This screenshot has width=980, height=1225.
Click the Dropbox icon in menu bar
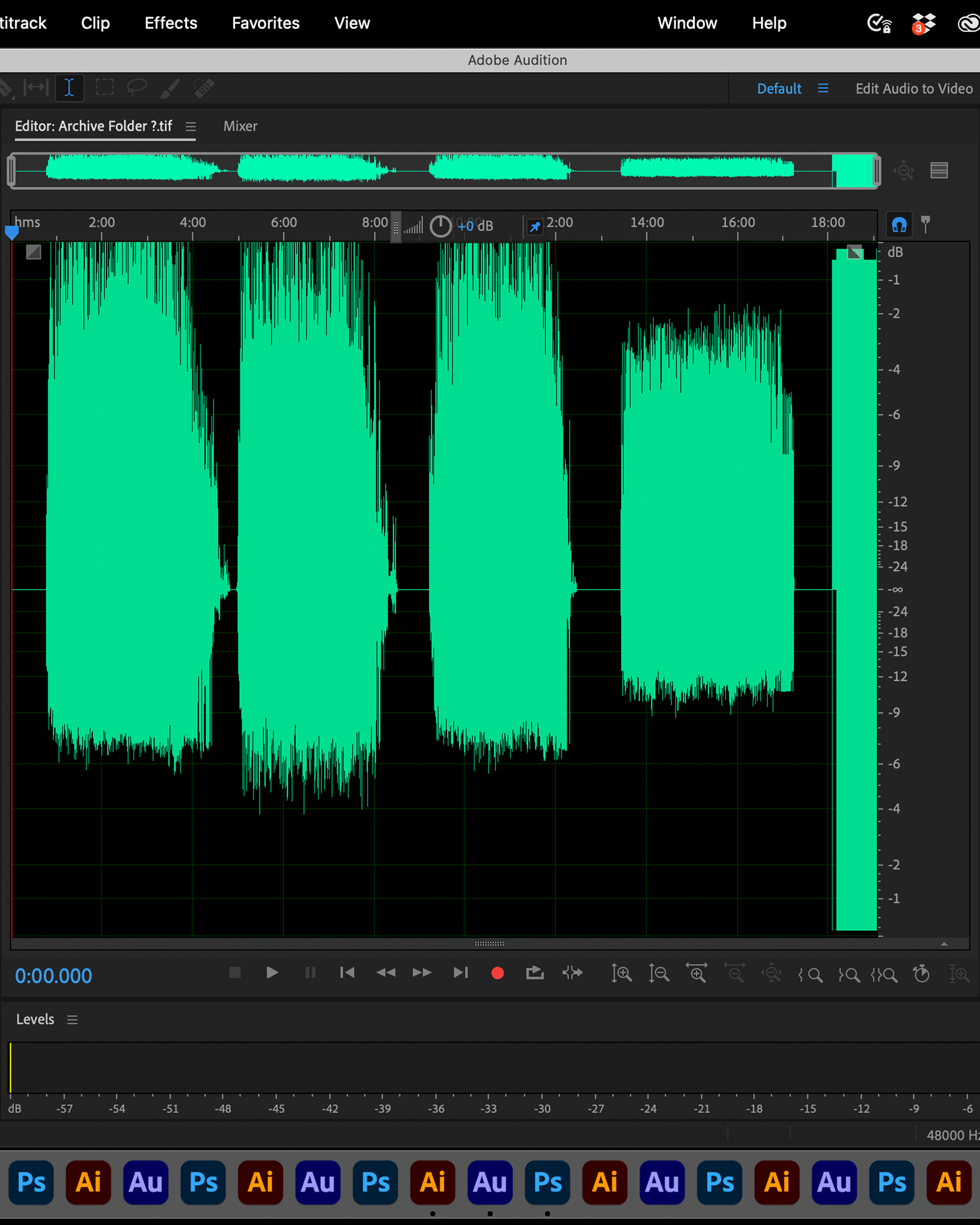[x=923, y=24]
